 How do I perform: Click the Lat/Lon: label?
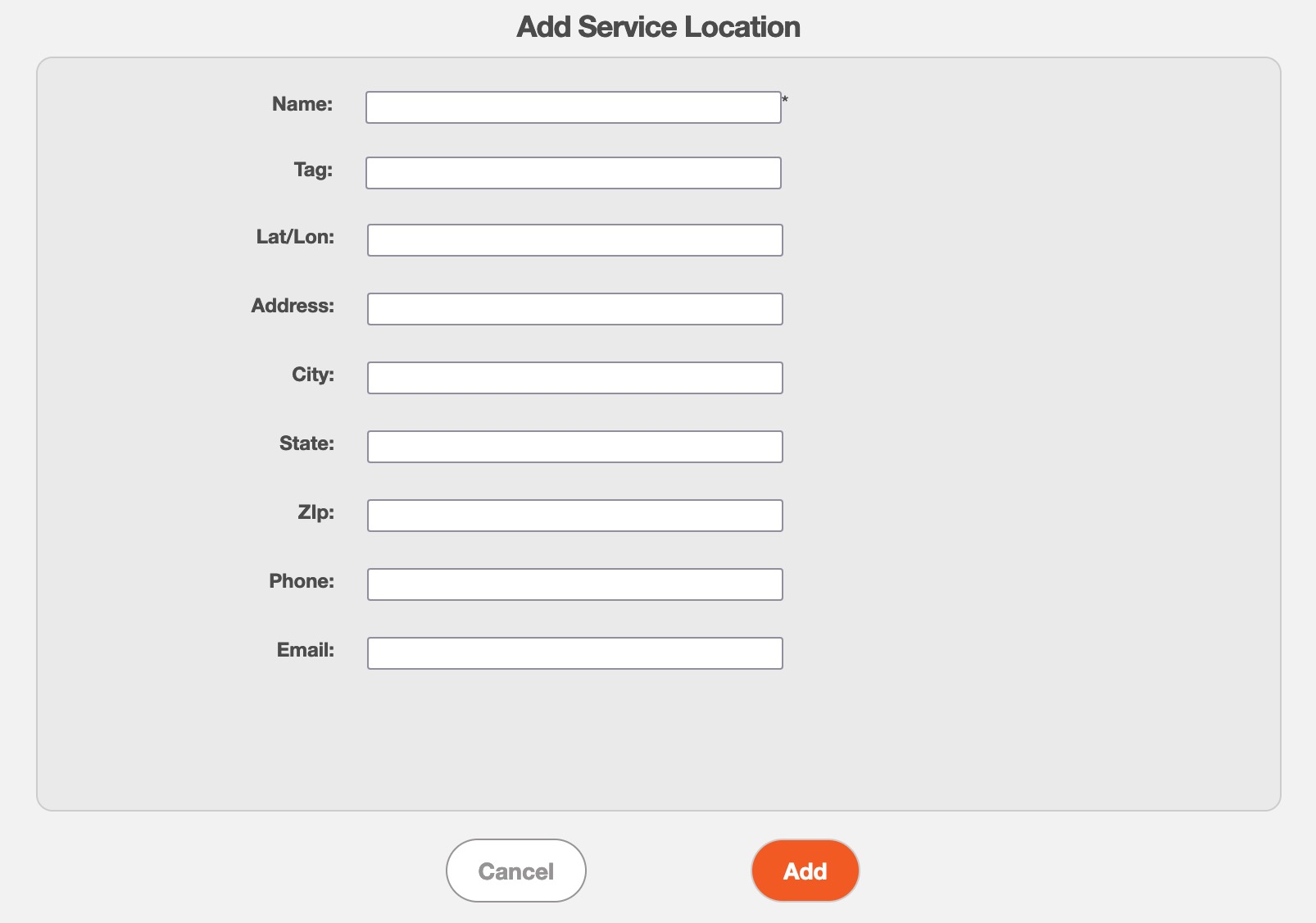(x=295, y=237)
